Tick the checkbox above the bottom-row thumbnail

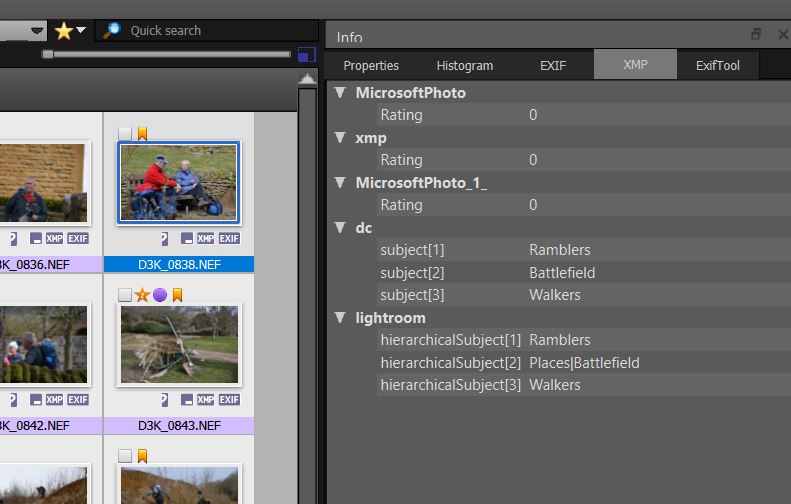125,457
